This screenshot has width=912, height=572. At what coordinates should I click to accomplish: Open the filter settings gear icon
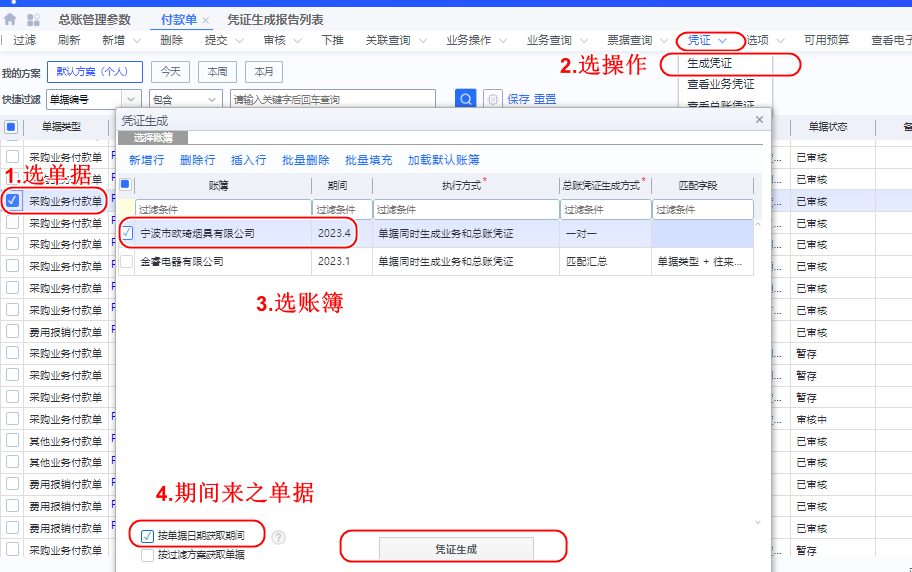(492, 99)
